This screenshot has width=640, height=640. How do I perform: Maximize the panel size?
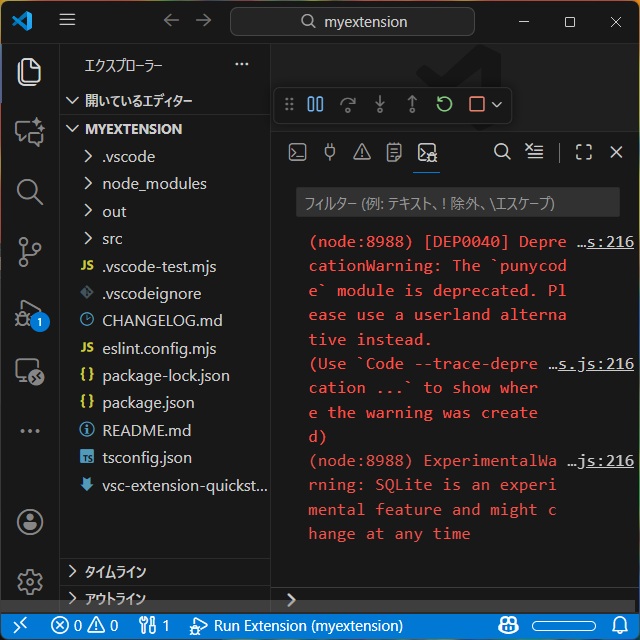584,152
